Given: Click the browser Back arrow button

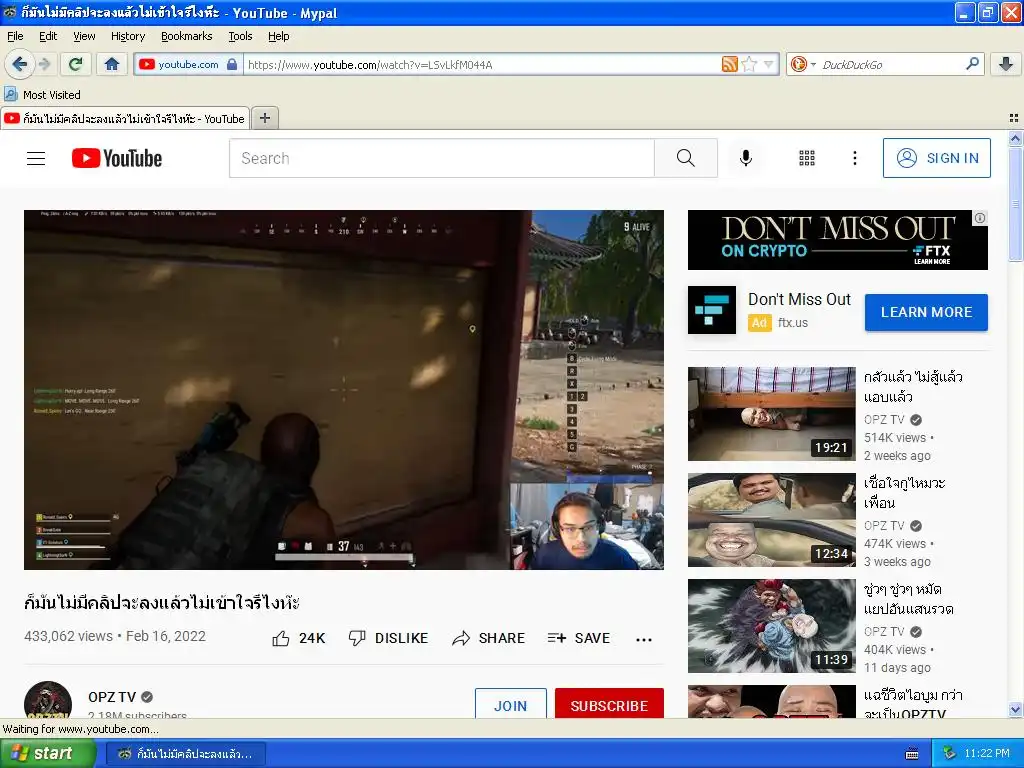Looking at the screenshot, I should pyautogui.click(x=20, y=64).
